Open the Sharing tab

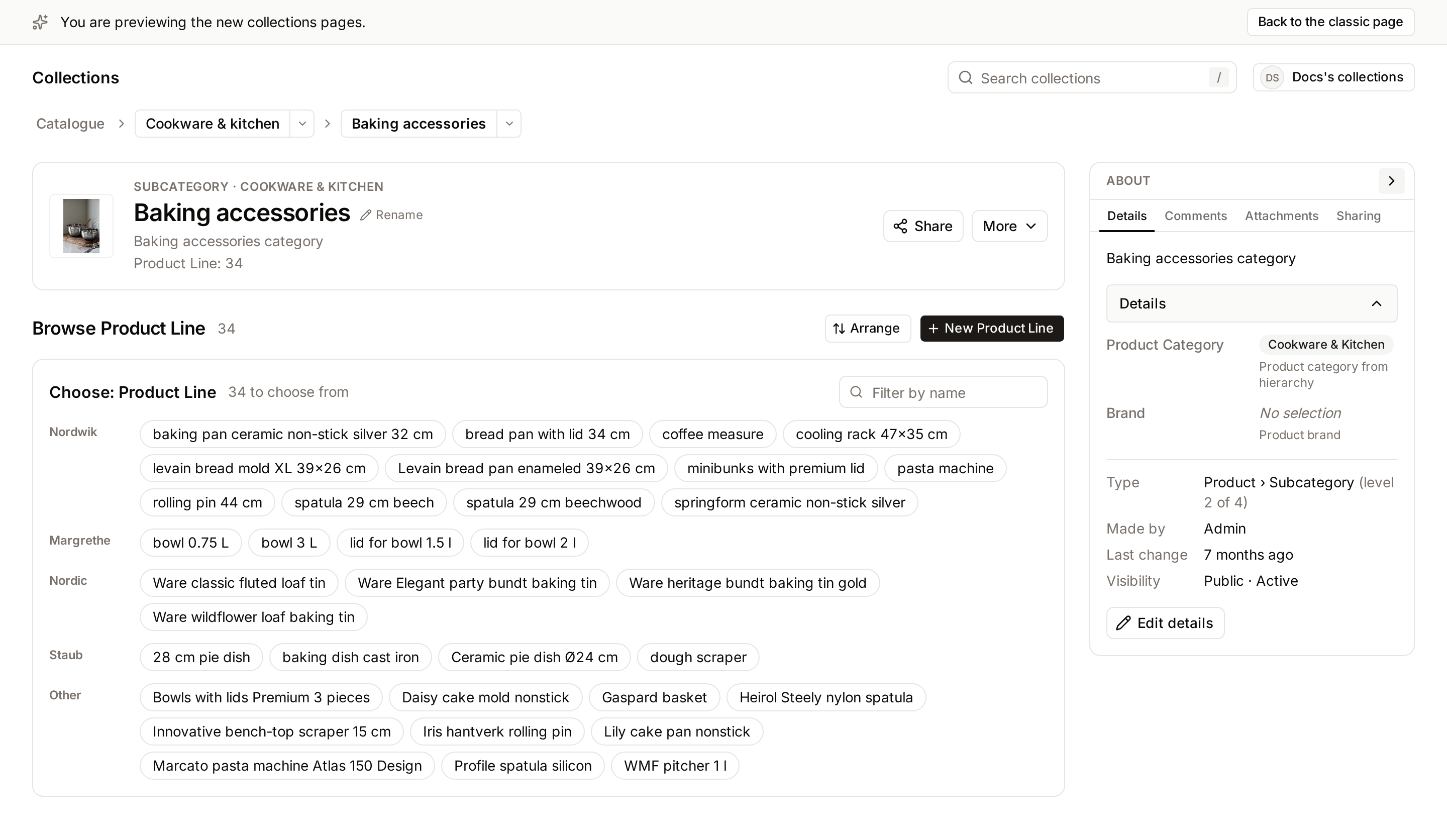[x=1358, y=216]
